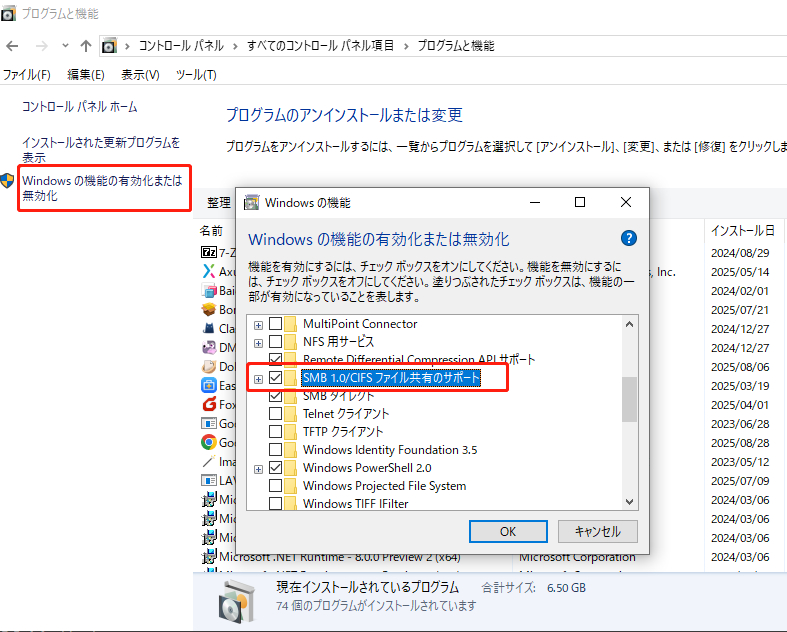The height and width of the screenshot is (632, 787).
Task: Select the Bo box-shaped program icon
Action: point(209,309)
